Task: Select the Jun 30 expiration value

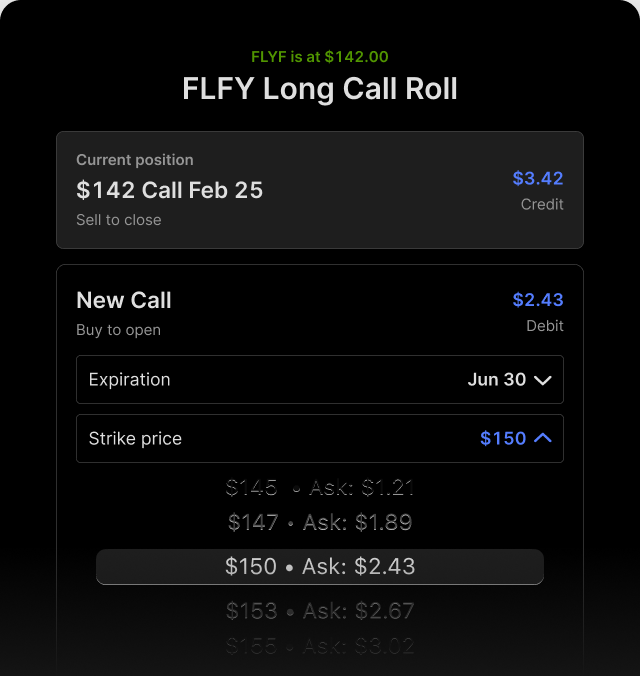Action: pos(496,380)
